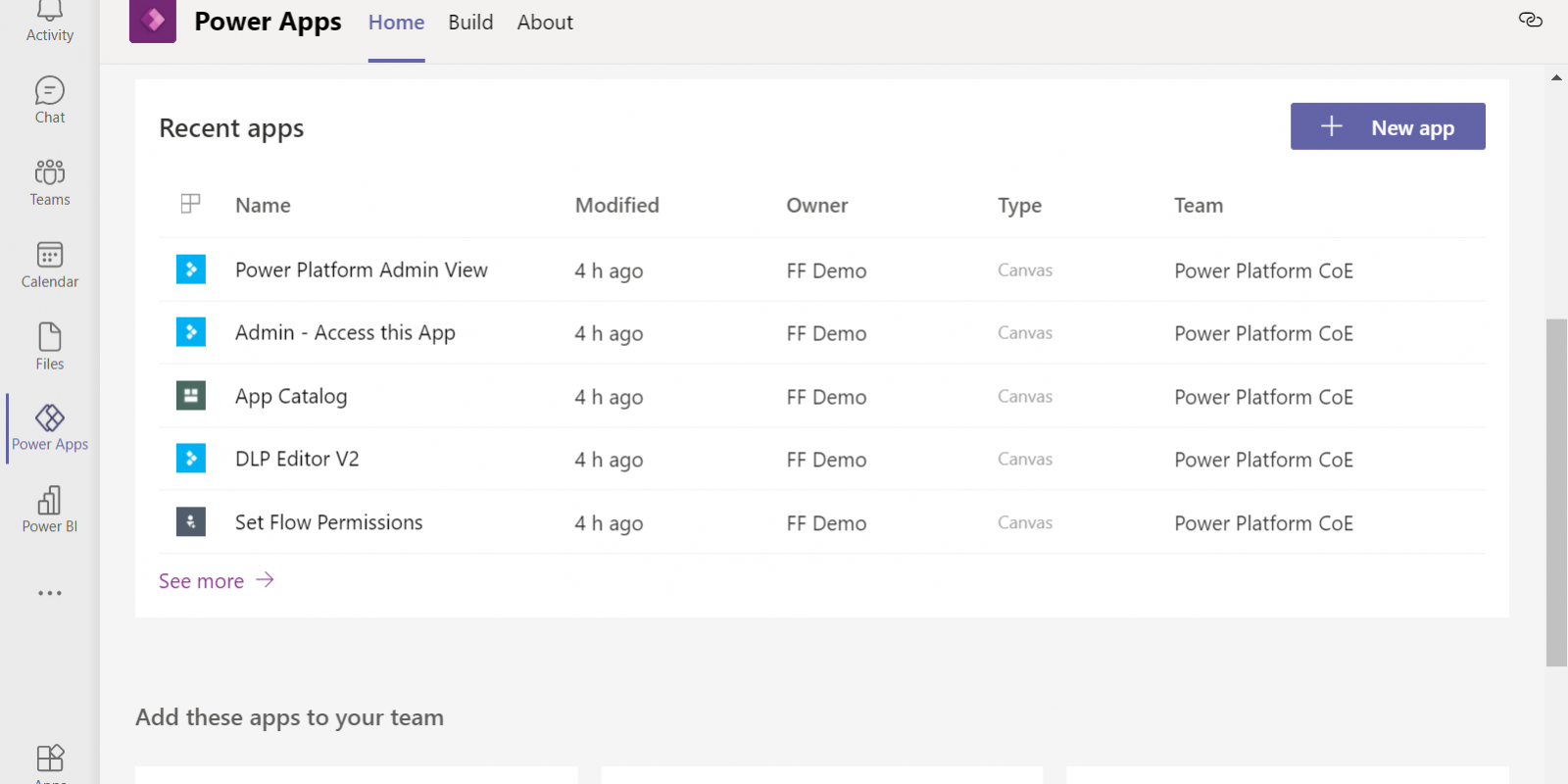
Task: Show more apps ellipsis in sidebar
Action: pos(49,593)
